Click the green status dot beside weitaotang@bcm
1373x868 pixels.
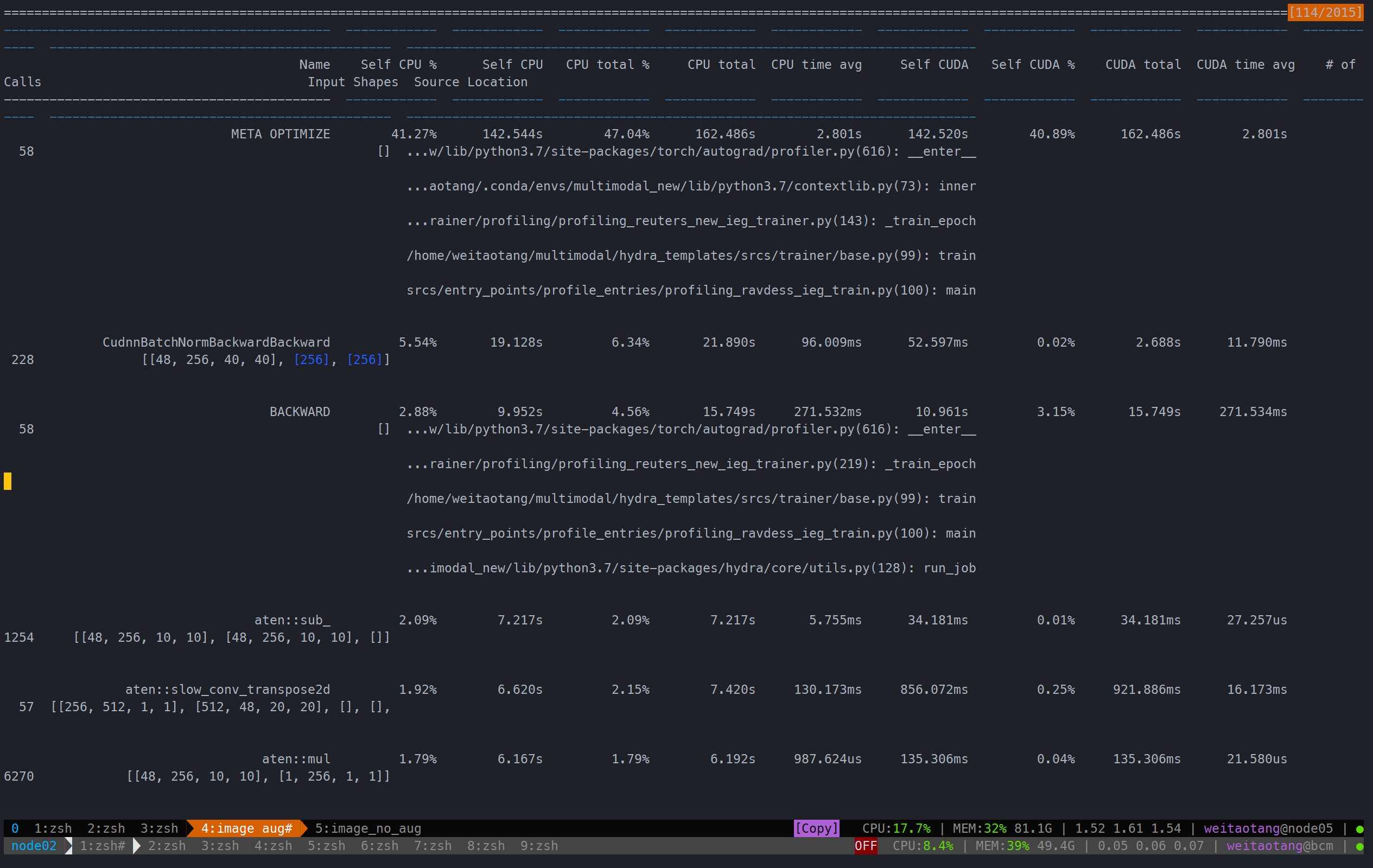pyautogui.click(x=1360, y=847)
